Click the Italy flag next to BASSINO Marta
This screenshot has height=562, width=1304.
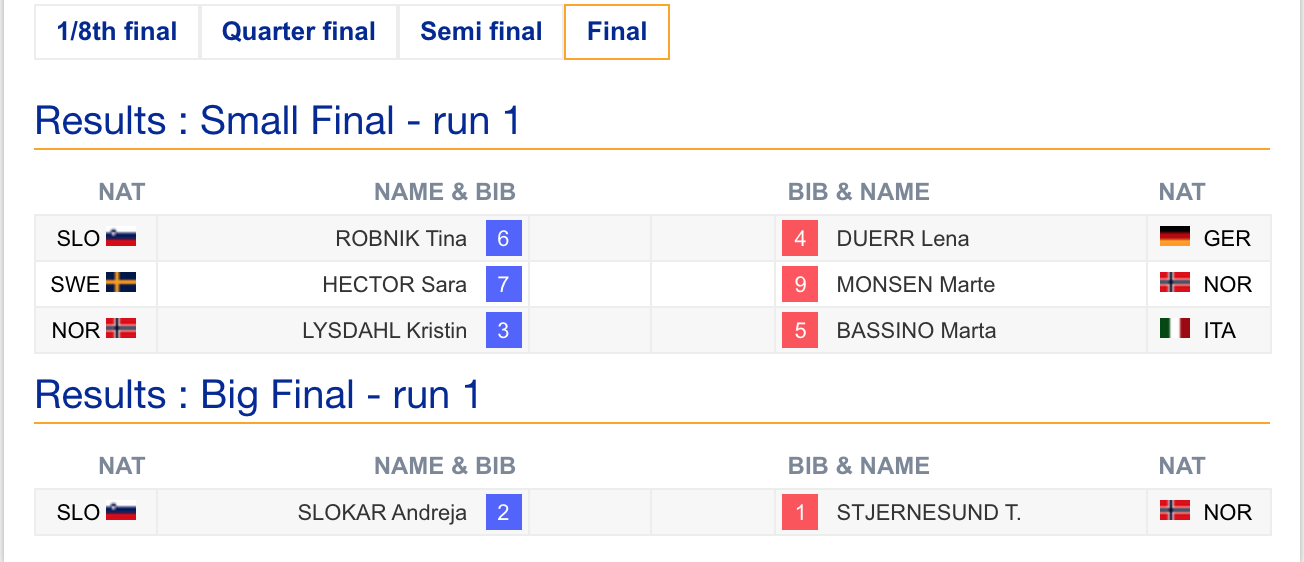pos(1175,329)
